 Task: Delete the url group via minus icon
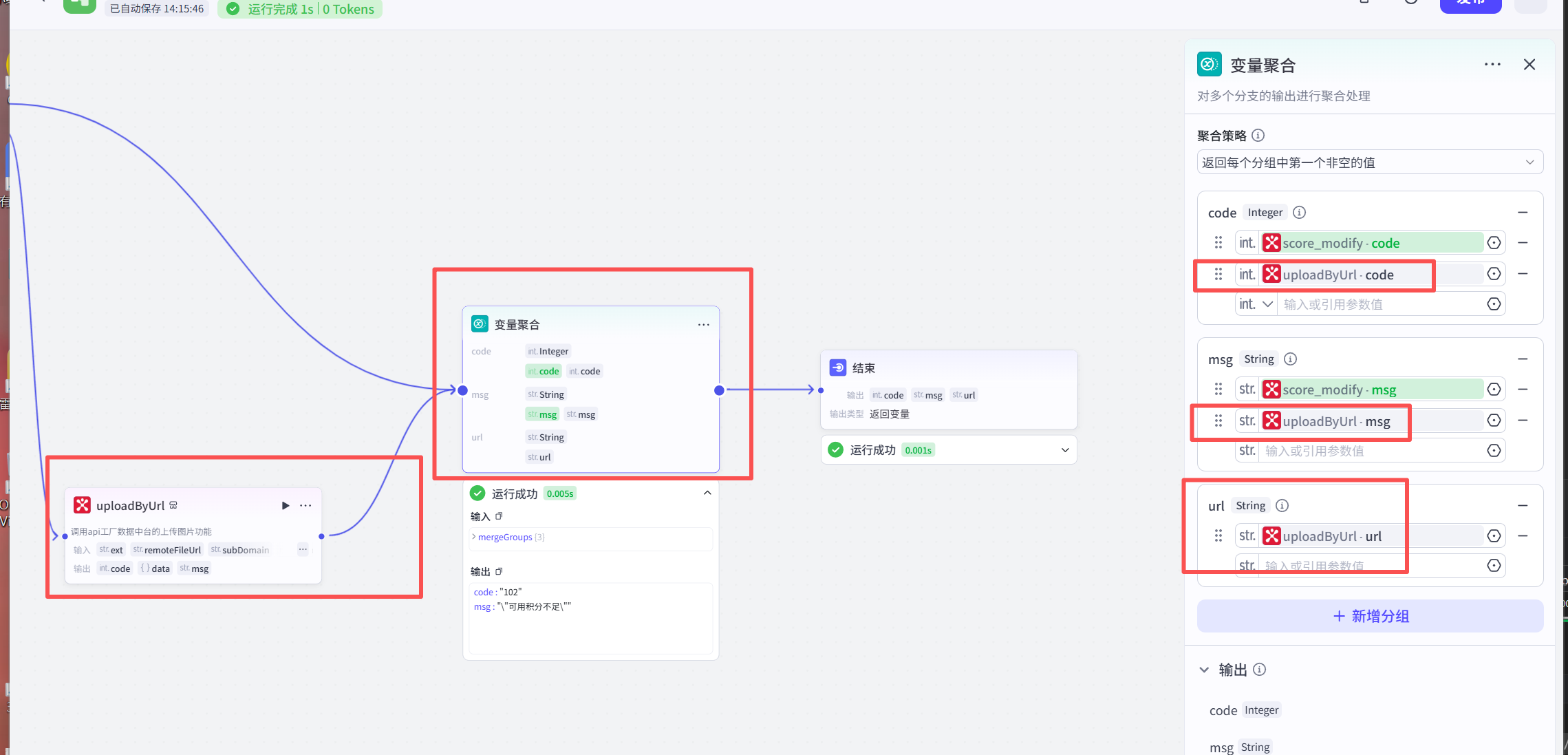coord(1523,506)
